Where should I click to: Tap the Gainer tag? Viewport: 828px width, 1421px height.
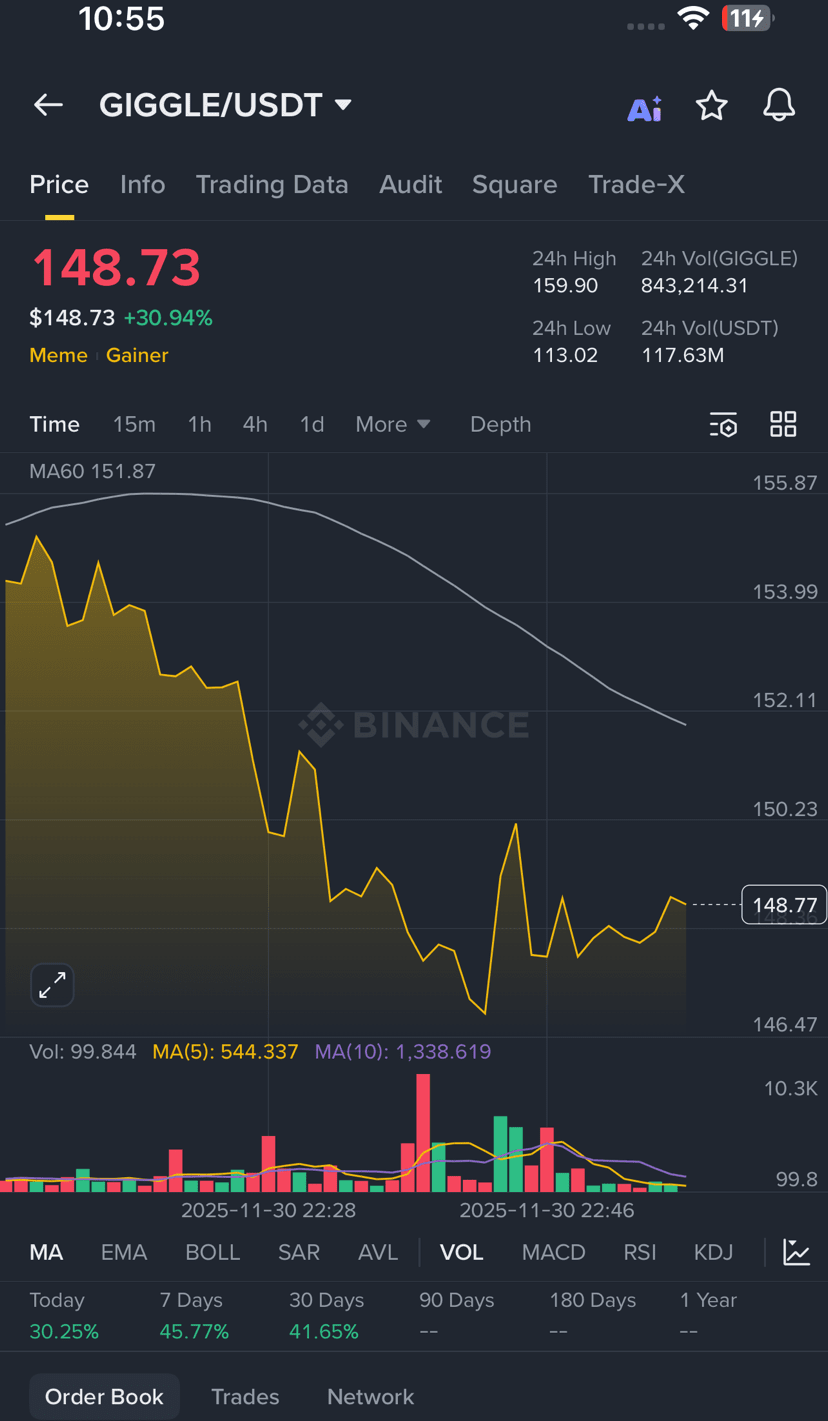coord(137,355)
